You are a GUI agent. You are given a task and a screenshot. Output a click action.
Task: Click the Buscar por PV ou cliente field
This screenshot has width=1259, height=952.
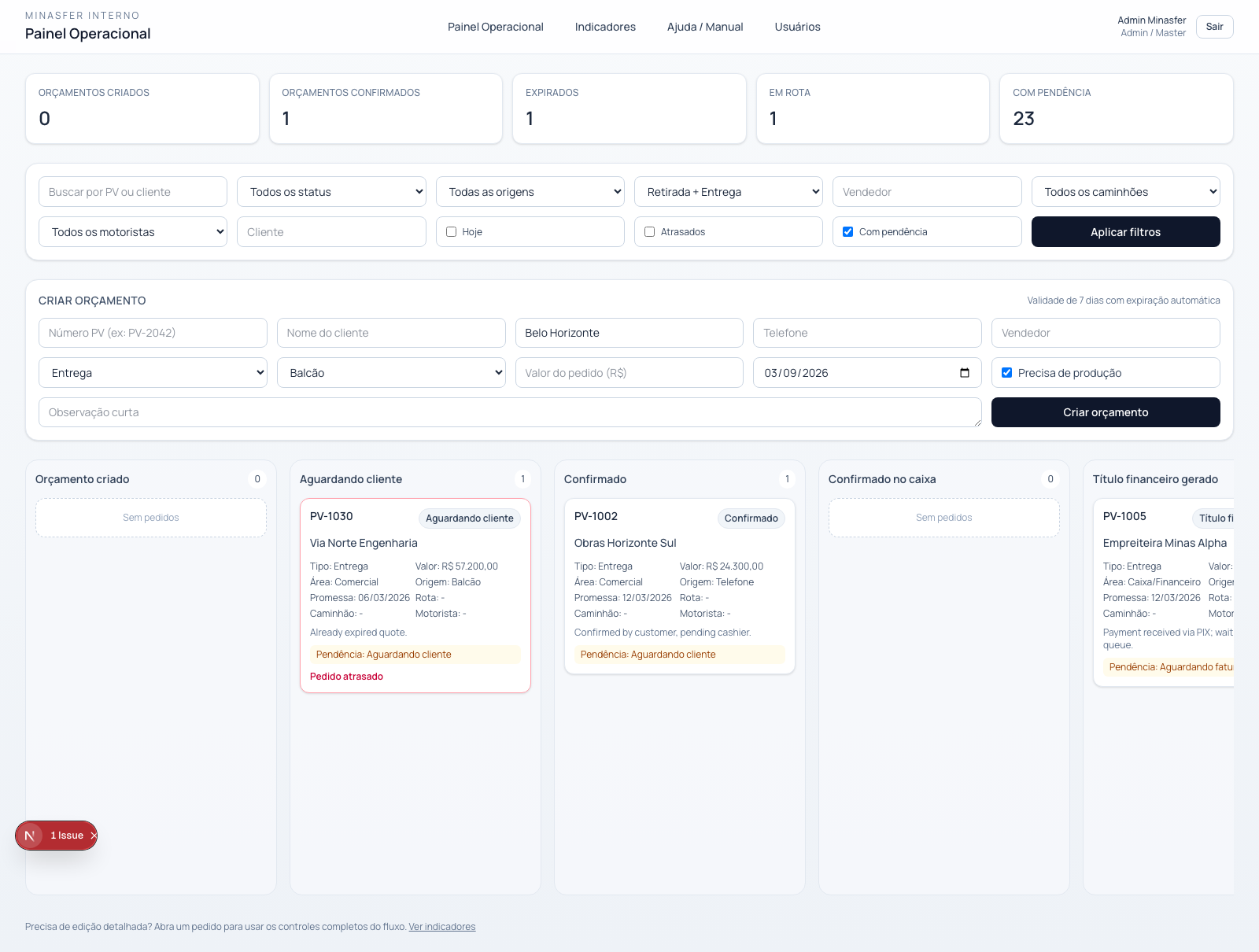coord(133,192)
